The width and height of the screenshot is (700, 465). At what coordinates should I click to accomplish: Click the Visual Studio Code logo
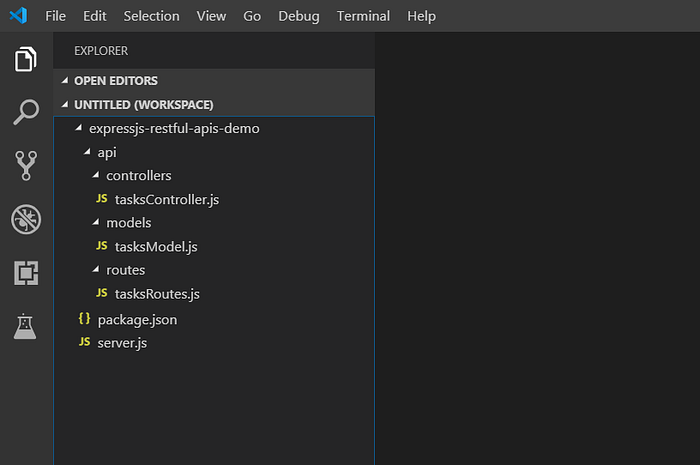coord(18,16)
